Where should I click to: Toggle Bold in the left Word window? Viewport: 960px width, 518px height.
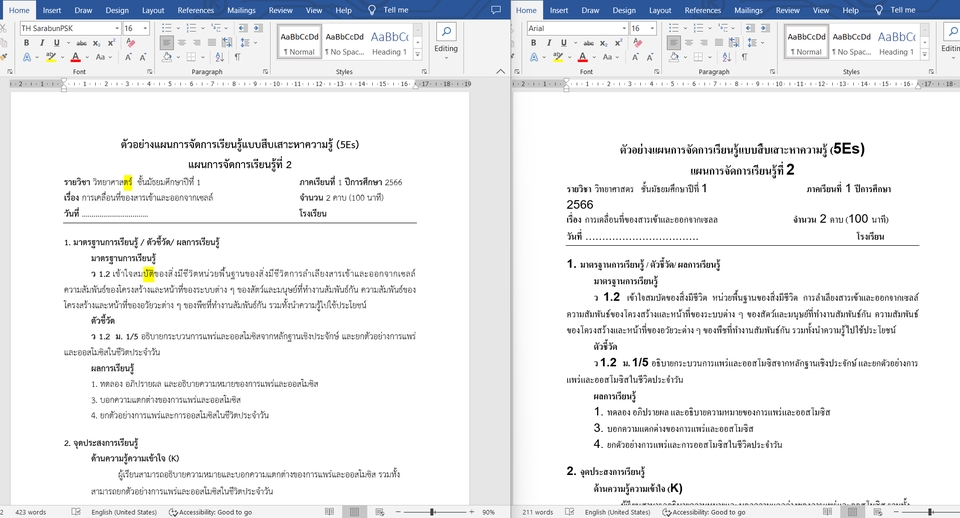point(26,43)
